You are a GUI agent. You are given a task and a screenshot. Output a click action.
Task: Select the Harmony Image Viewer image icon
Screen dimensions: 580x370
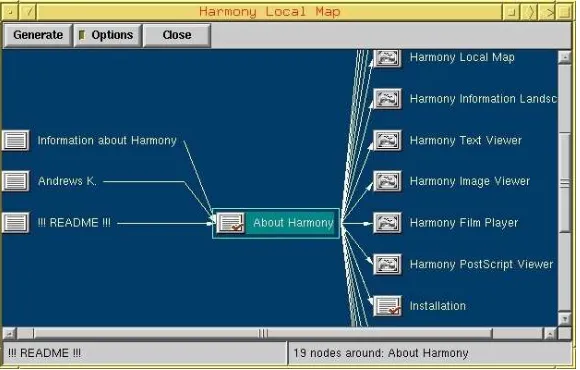(387, 181)
